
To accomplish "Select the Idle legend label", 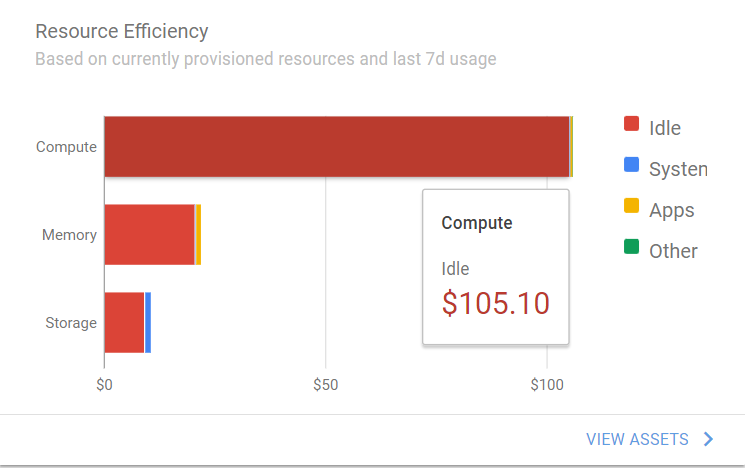I will click(x=664, y=128).
